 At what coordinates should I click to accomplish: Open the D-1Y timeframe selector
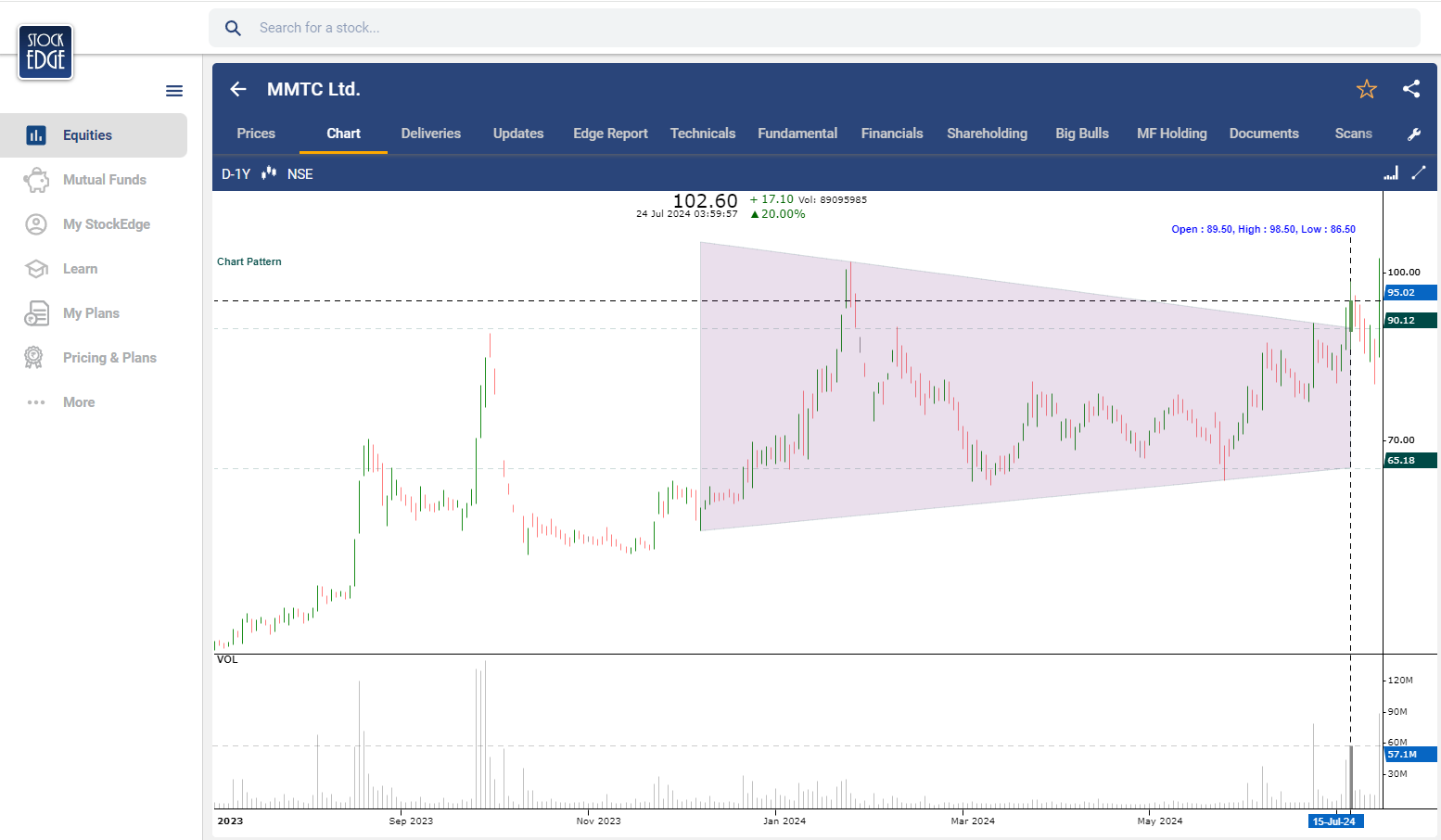pyautogui.click(x=236, y=174)
